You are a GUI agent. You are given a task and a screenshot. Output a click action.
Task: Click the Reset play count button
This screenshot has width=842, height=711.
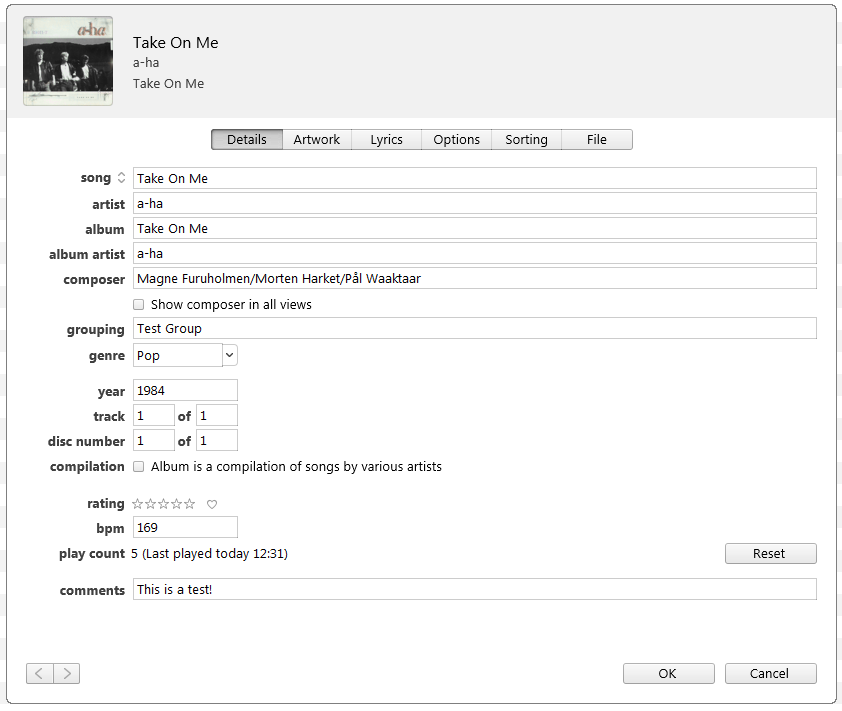tap(771, 554)
